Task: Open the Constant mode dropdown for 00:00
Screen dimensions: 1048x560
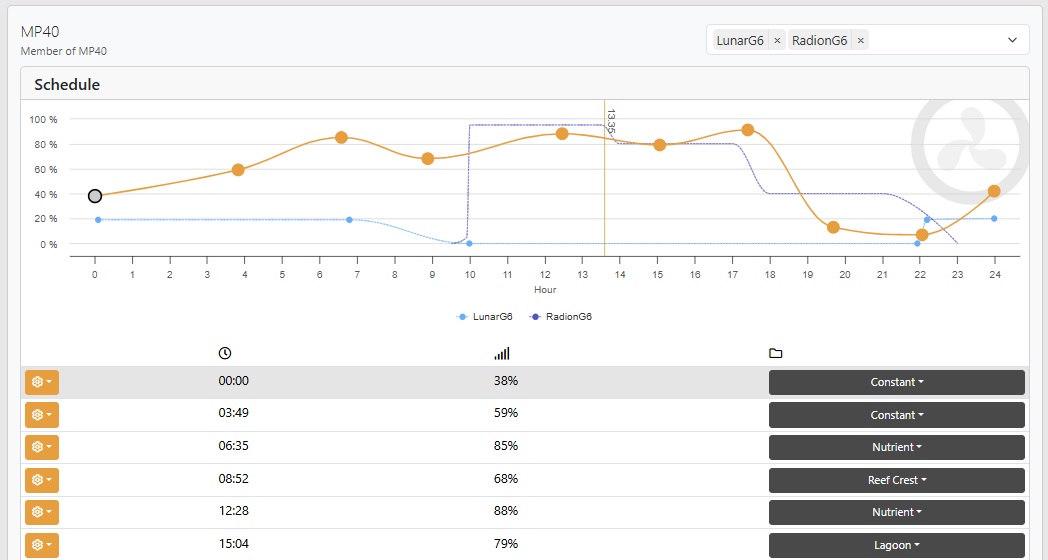Action: point(896,382)
